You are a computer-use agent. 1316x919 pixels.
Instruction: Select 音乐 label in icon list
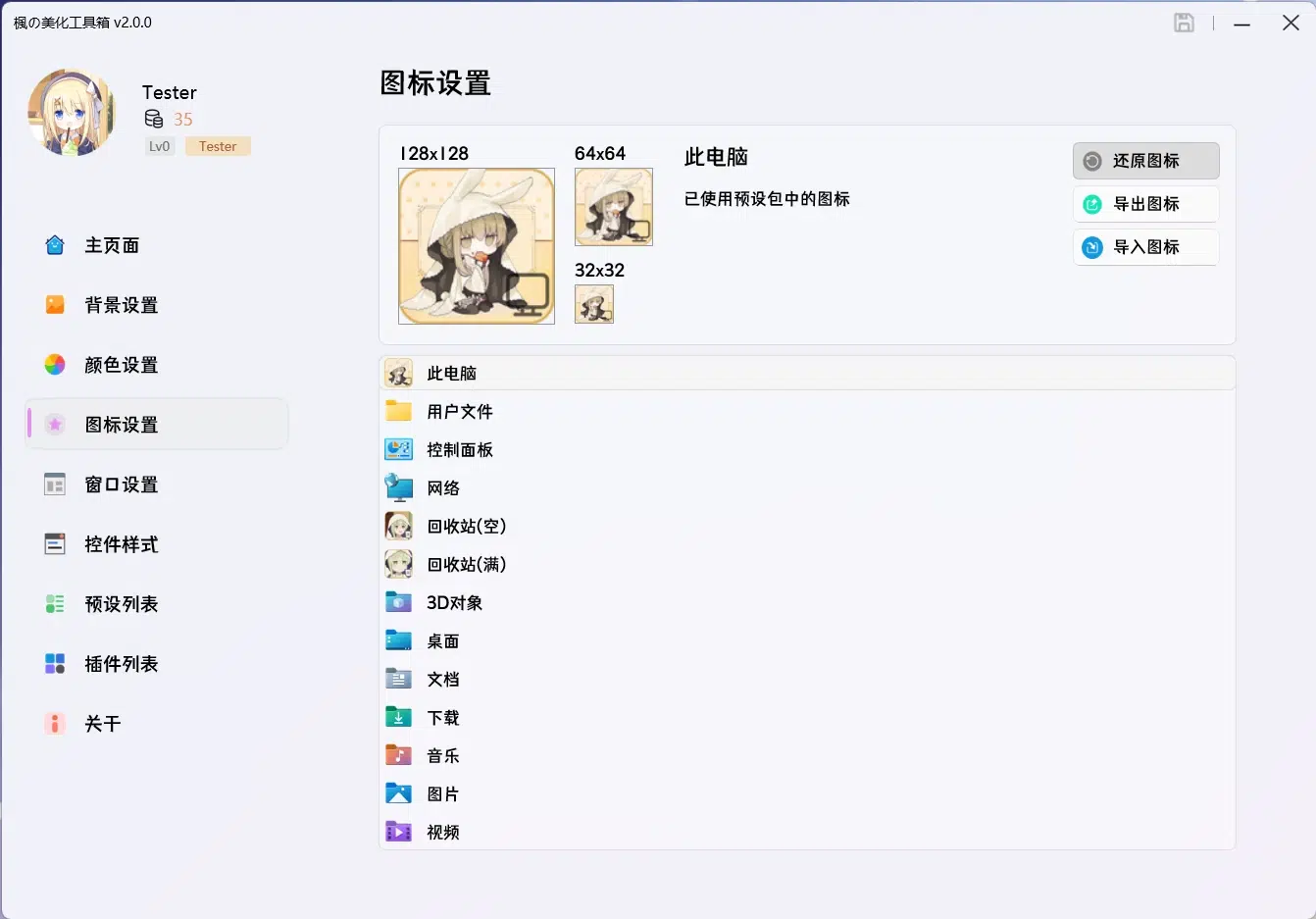coord(443,756)
